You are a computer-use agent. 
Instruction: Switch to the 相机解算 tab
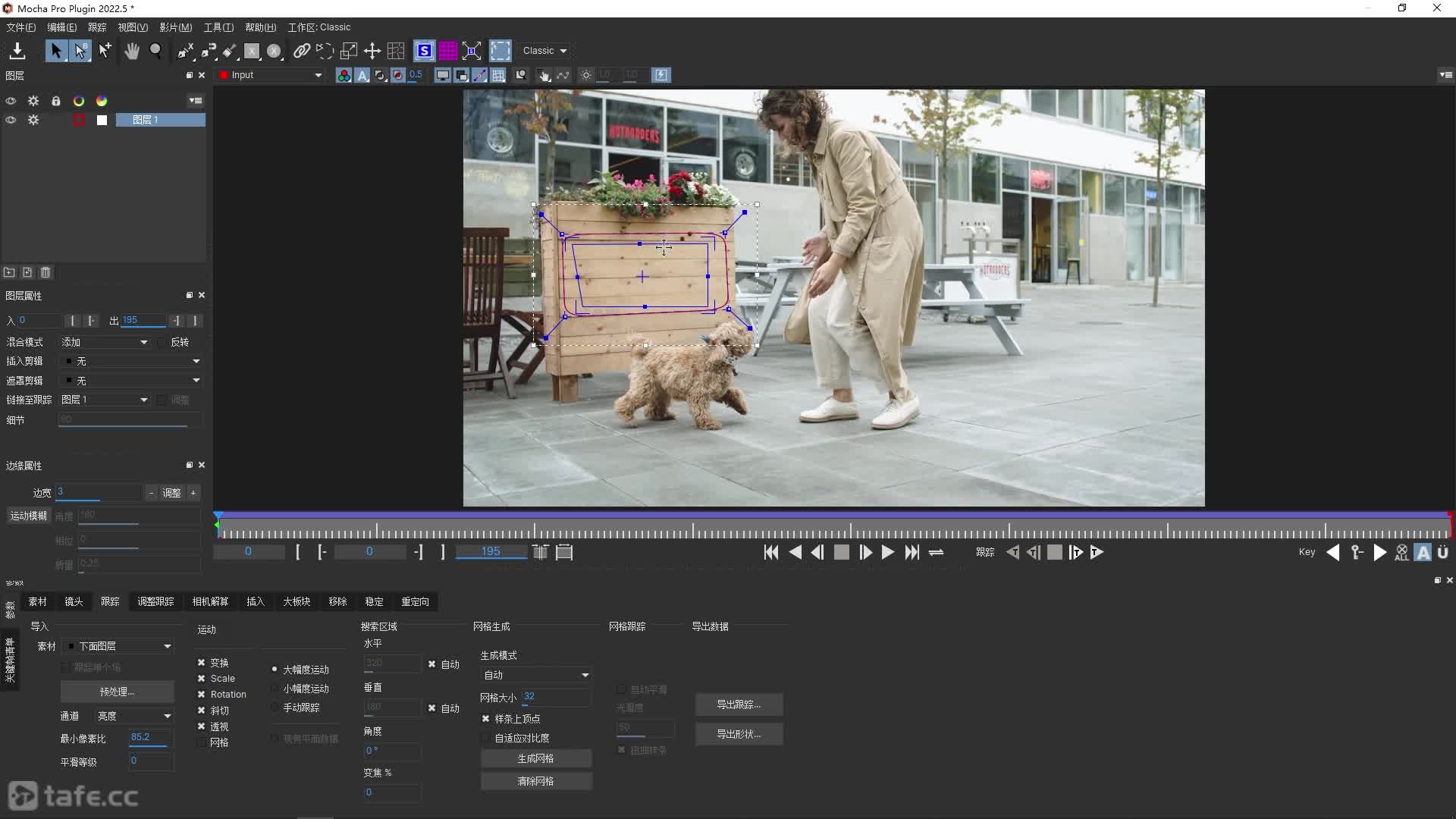[210, 601]
